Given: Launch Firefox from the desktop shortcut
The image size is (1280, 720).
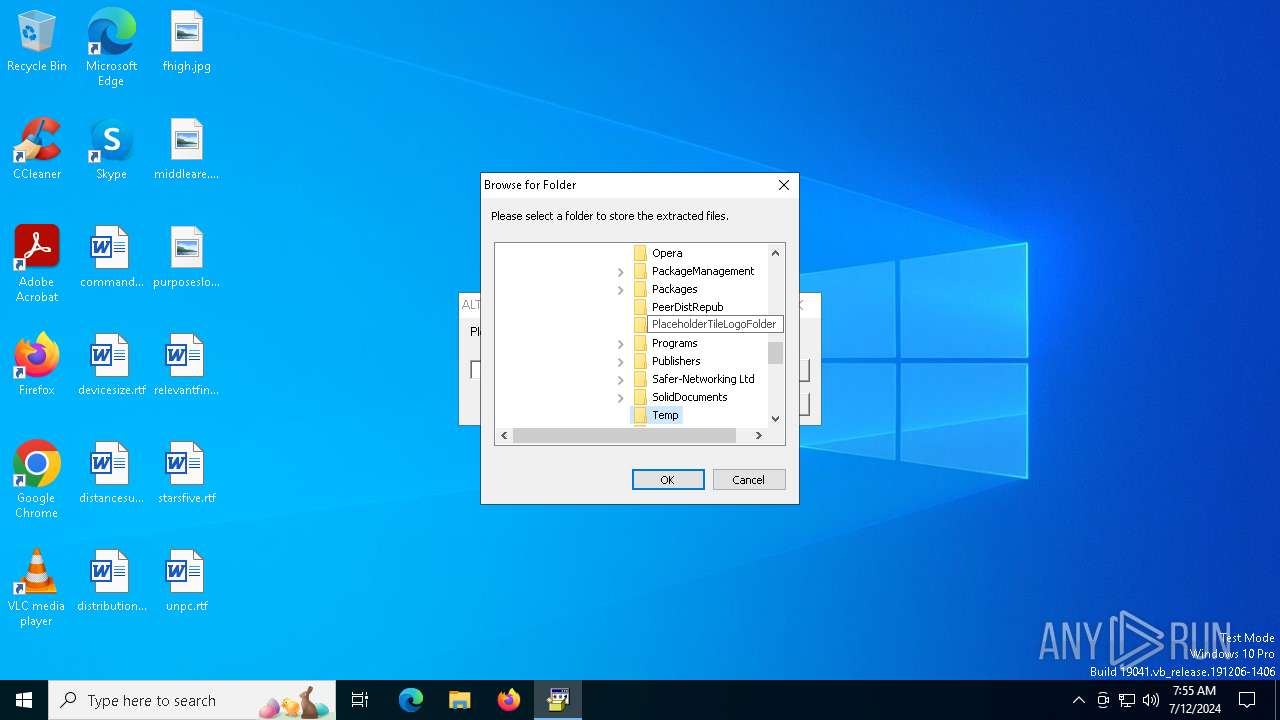Looking at the screenshot, I should click(37, 366).
